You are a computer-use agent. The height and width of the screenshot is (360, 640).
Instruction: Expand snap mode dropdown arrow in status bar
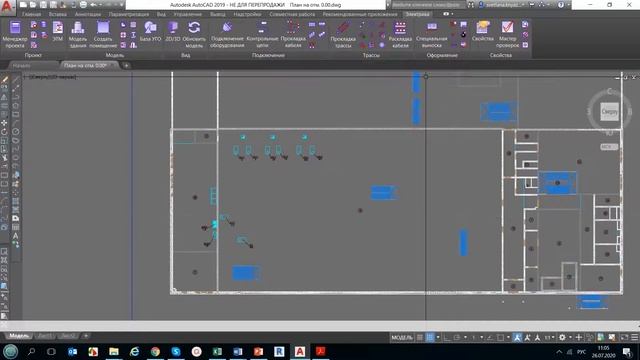[x=438, y=337]
